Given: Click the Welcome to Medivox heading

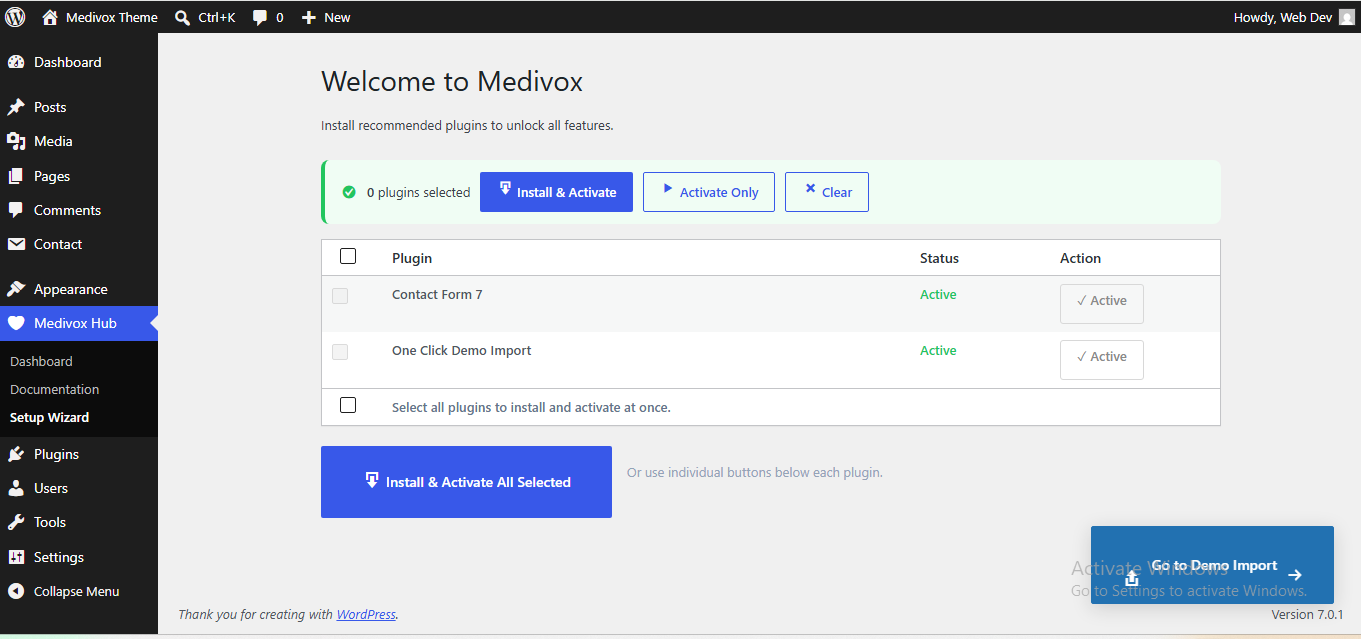Looking at the screenshot, I should (452, 81).
